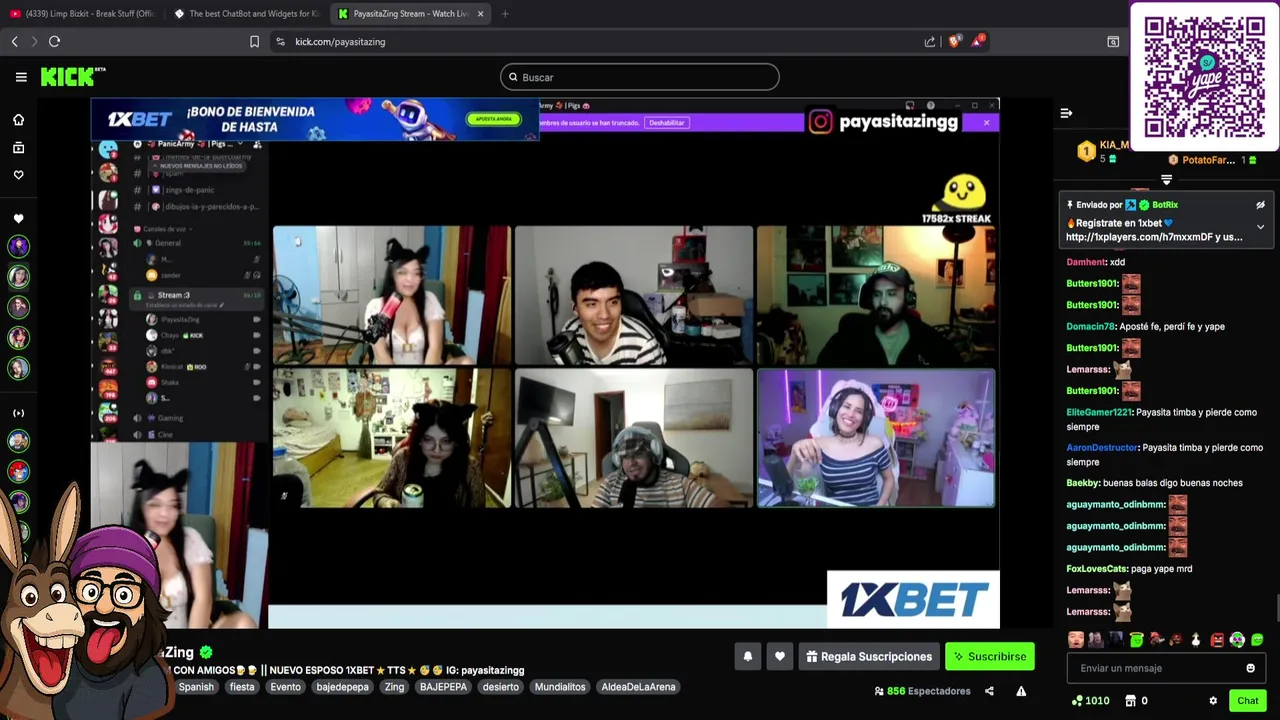Select the BAJEPEPA tag
The width and height of the screenshot is (1280, 720).
(443, 687)
